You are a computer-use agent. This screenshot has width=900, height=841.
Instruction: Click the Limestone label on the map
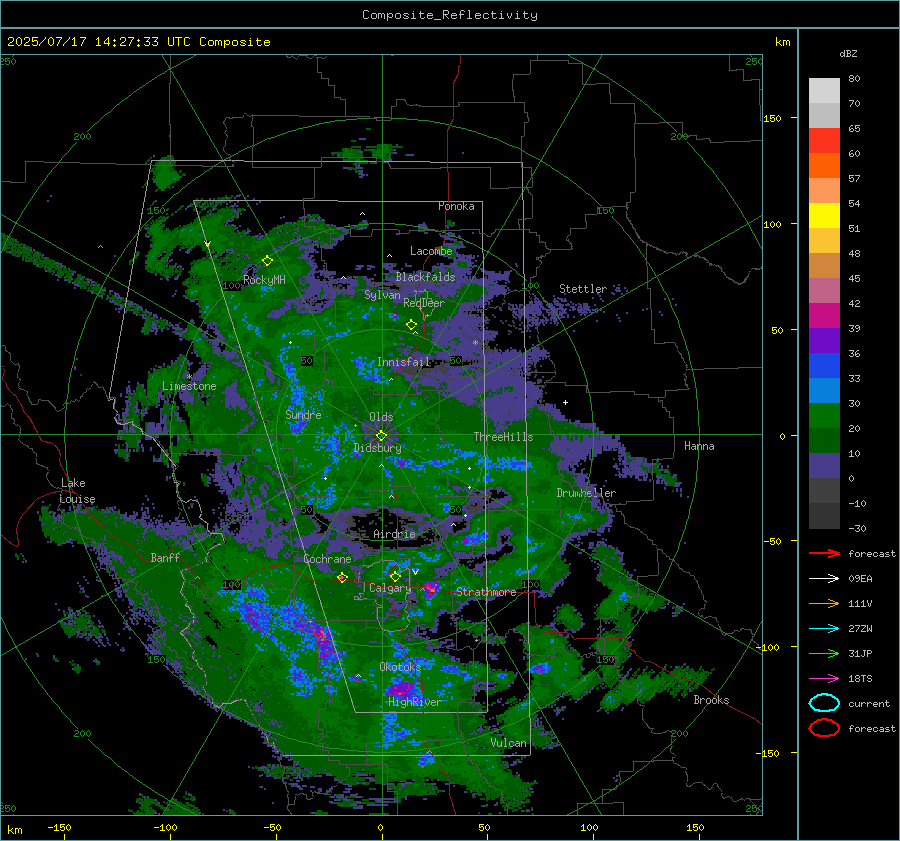coord(189,386)
